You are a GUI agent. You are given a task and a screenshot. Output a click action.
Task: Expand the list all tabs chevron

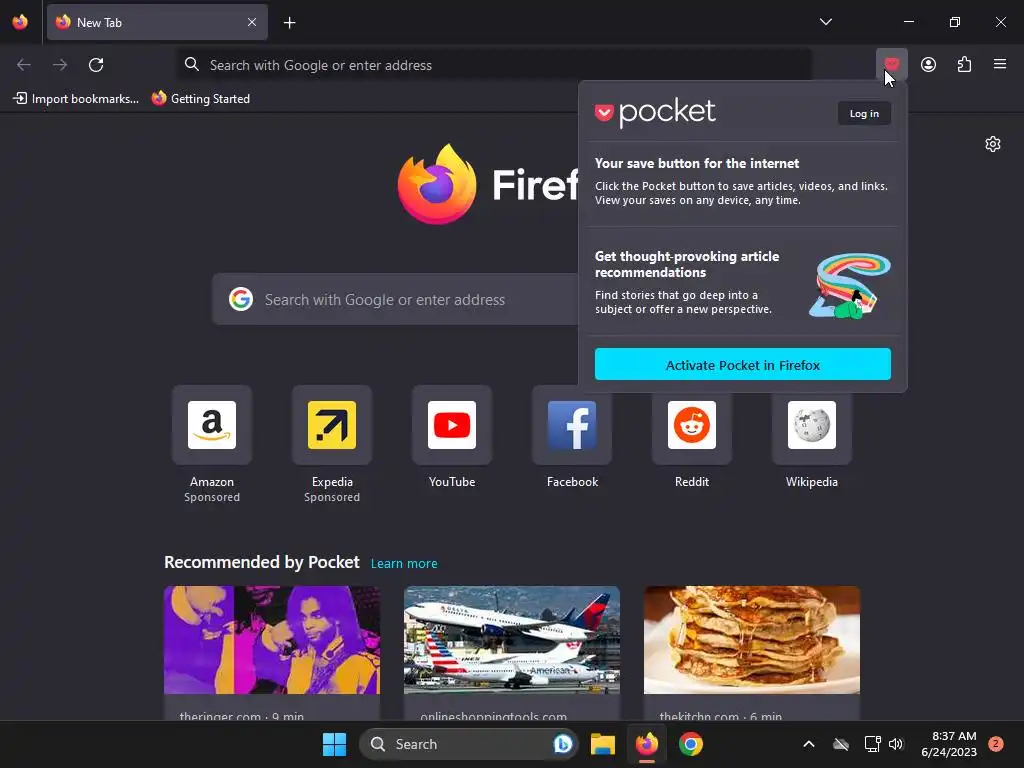coord(825,22)
